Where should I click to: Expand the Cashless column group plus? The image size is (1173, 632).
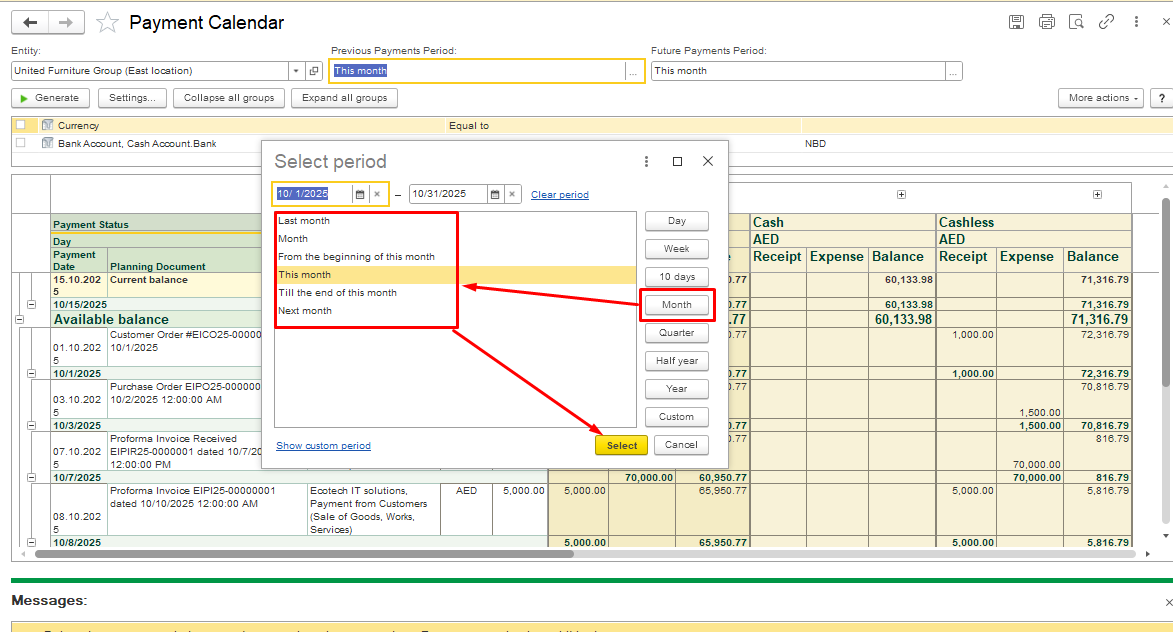coord(1097,194)
